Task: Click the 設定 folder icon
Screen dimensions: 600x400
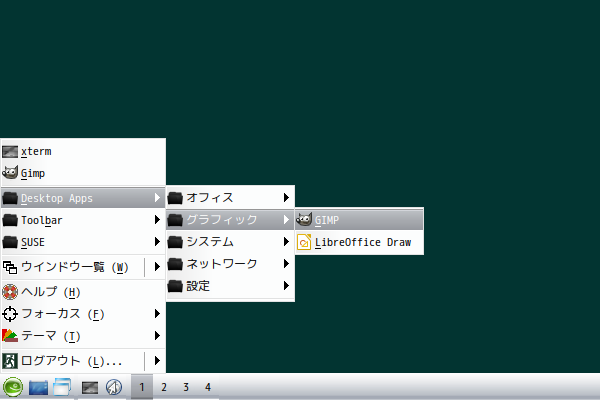Action: 175,286
